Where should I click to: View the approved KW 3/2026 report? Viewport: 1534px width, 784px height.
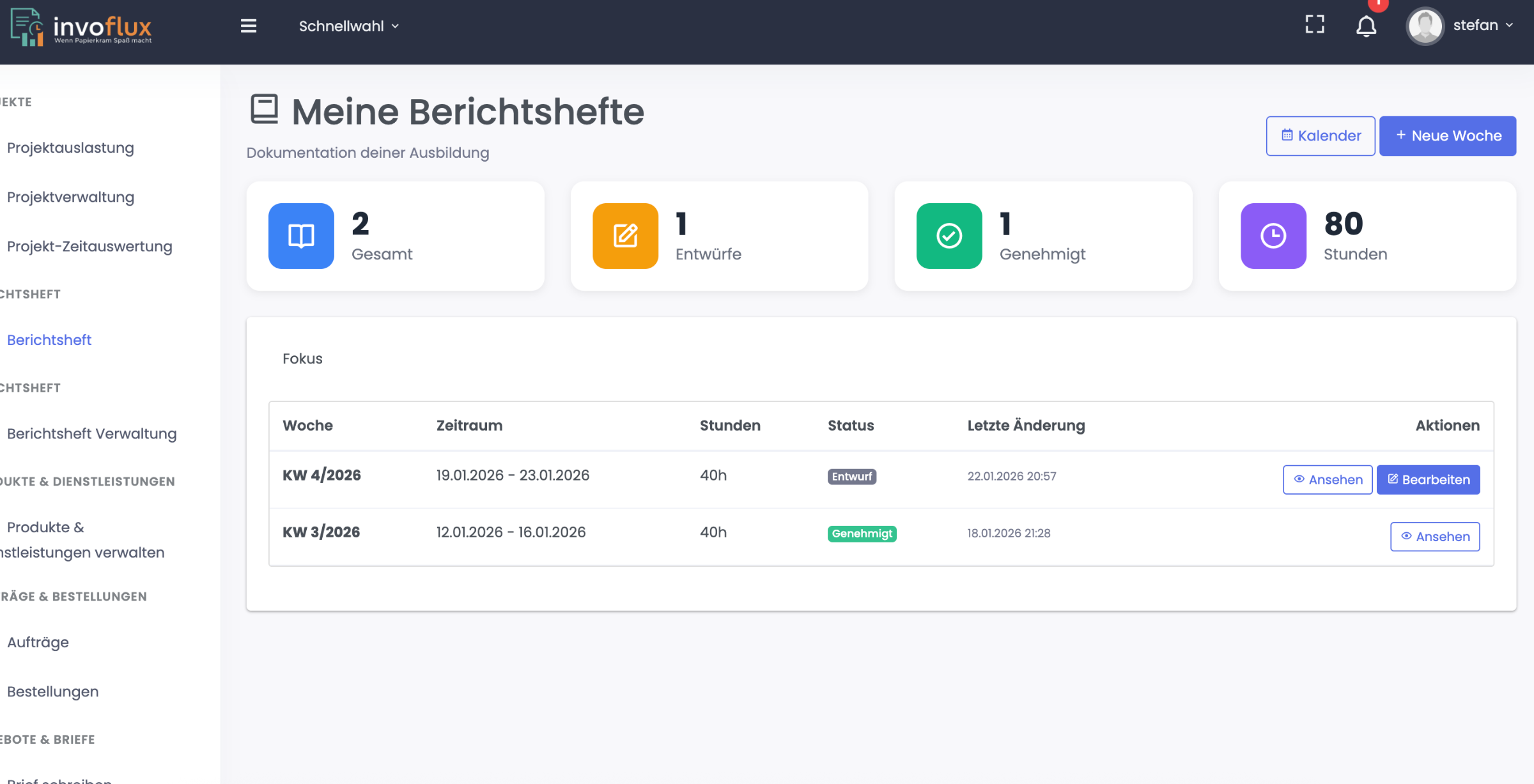click(x=1435, y=536)
